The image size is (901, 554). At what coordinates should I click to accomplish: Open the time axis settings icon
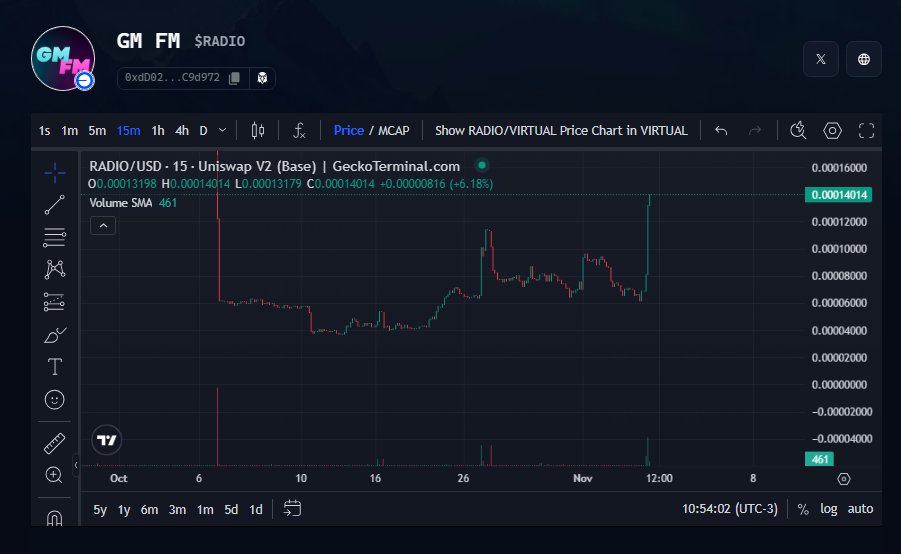pos(844,479)
